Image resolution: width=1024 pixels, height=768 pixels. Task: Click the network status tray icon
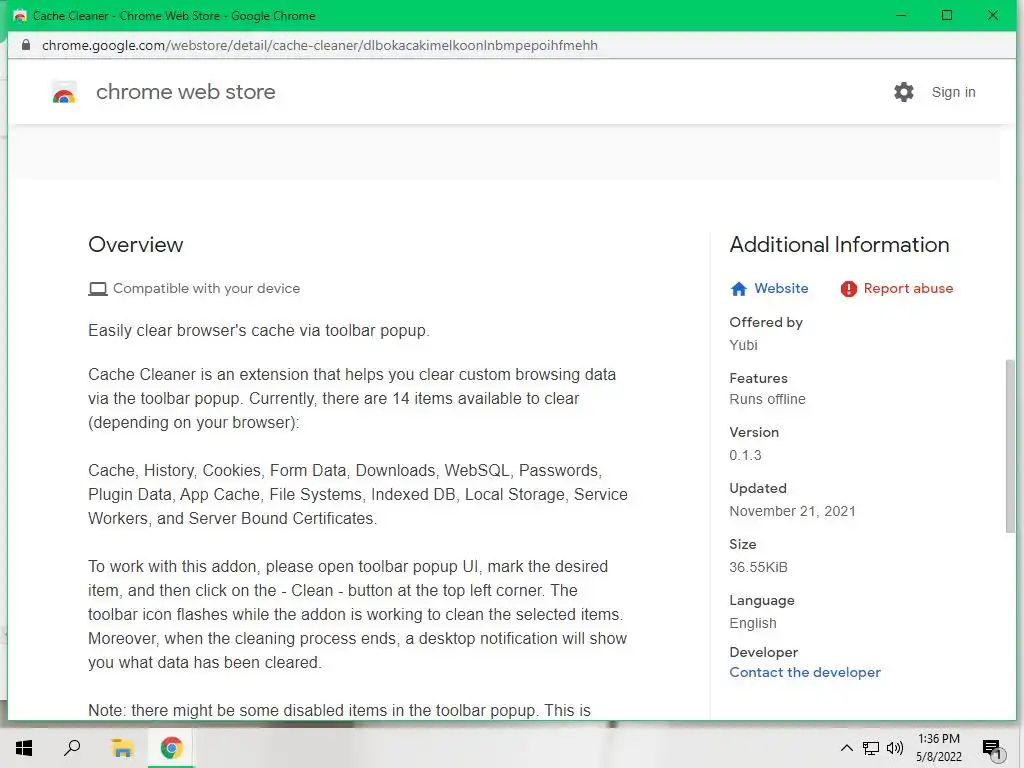[871, 748]
